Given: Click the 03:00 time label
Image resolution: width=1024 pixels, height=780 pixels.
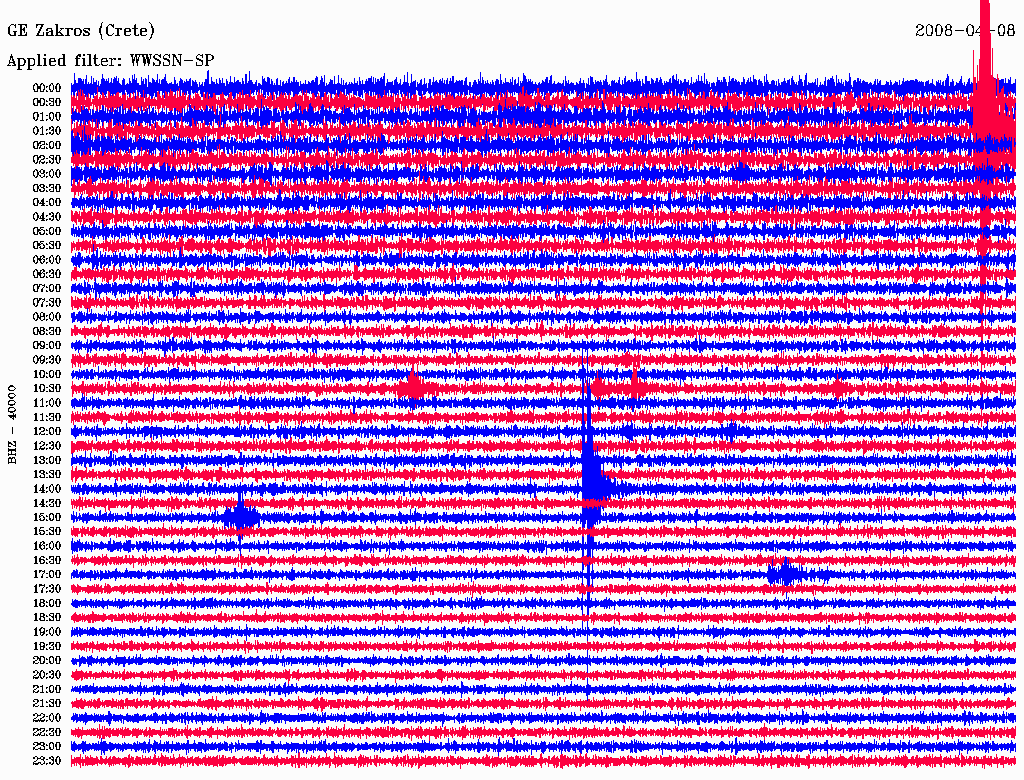Looking at the screenshot, I should click(x=47, y=174).
